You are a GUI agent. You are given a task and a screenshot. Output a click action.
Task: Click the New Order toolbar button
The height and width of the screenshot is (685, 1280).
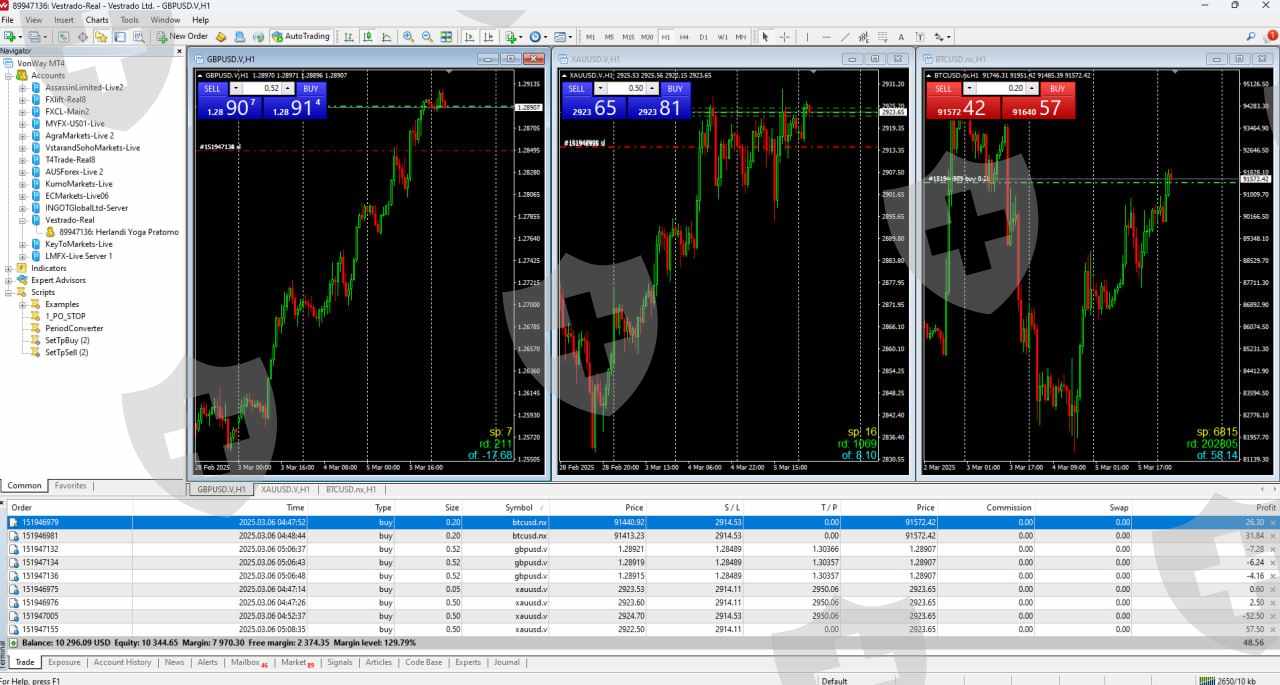182,37
